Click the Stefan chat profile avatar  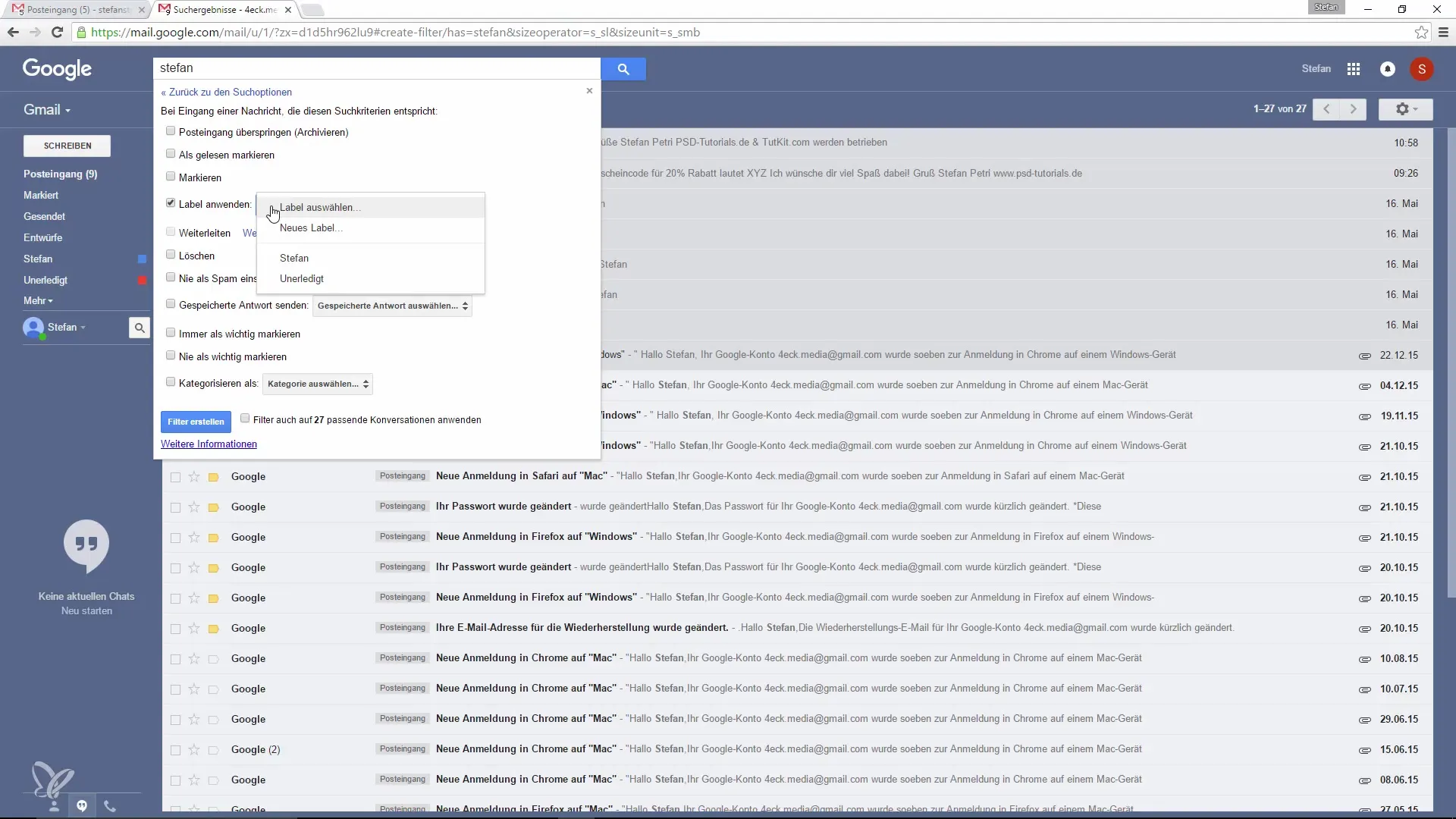pyautogui.click(x=33, y=328)
